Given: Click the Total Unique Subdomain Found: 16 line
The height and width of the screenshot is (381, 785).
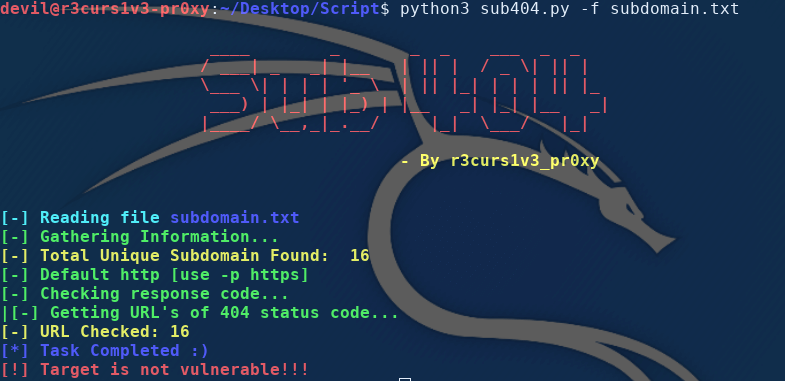Looking at the screenshot, I should (x=185, y=255).
